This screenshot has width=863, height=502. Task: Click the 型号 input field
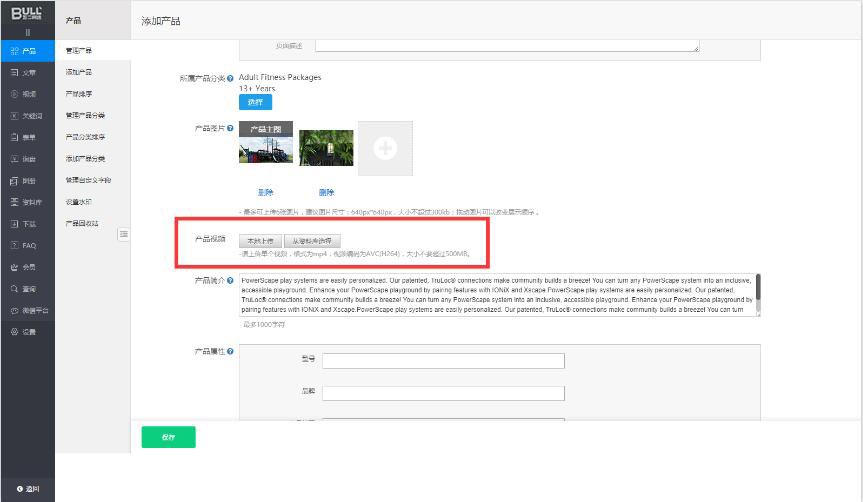443,361
